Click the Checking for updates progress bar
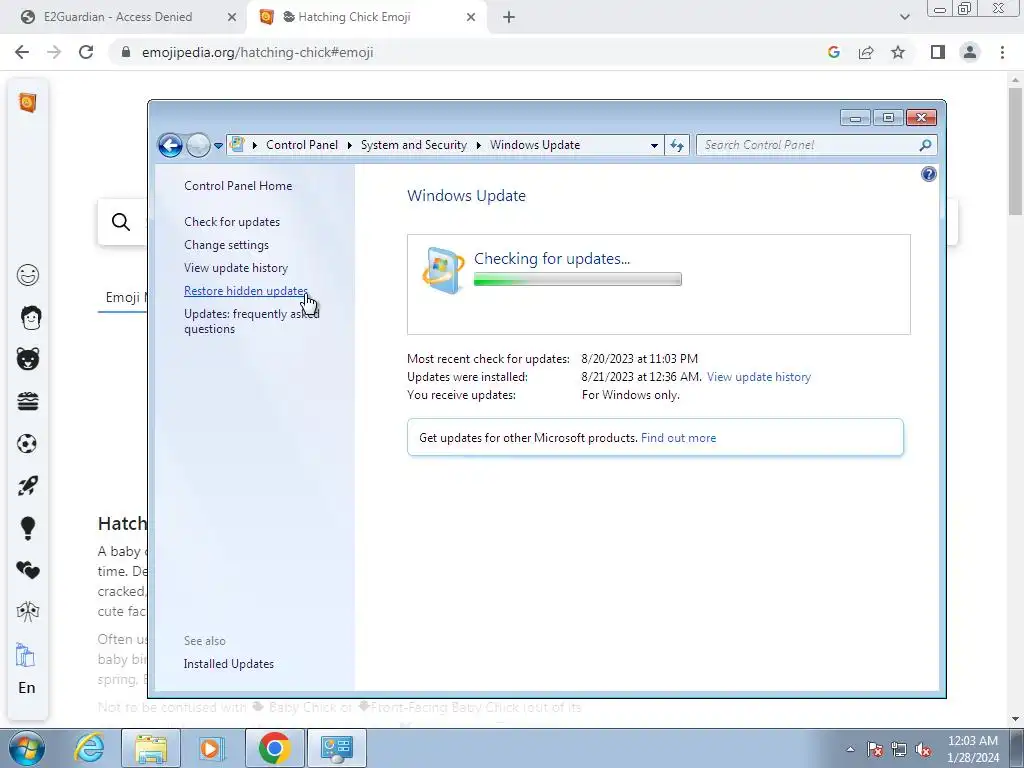The height and width of the screenshot is (768, 1024). (577, 280)
